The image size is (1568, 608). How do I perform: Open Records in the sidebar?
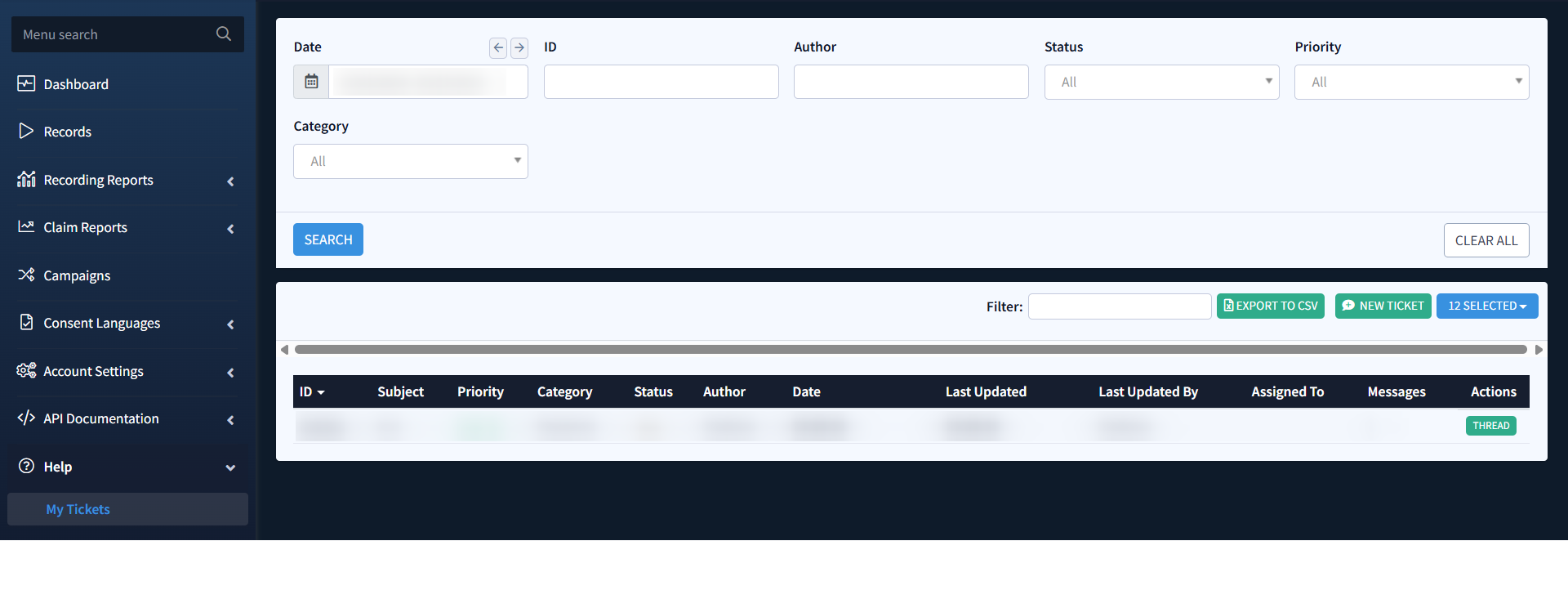(67, 132)
